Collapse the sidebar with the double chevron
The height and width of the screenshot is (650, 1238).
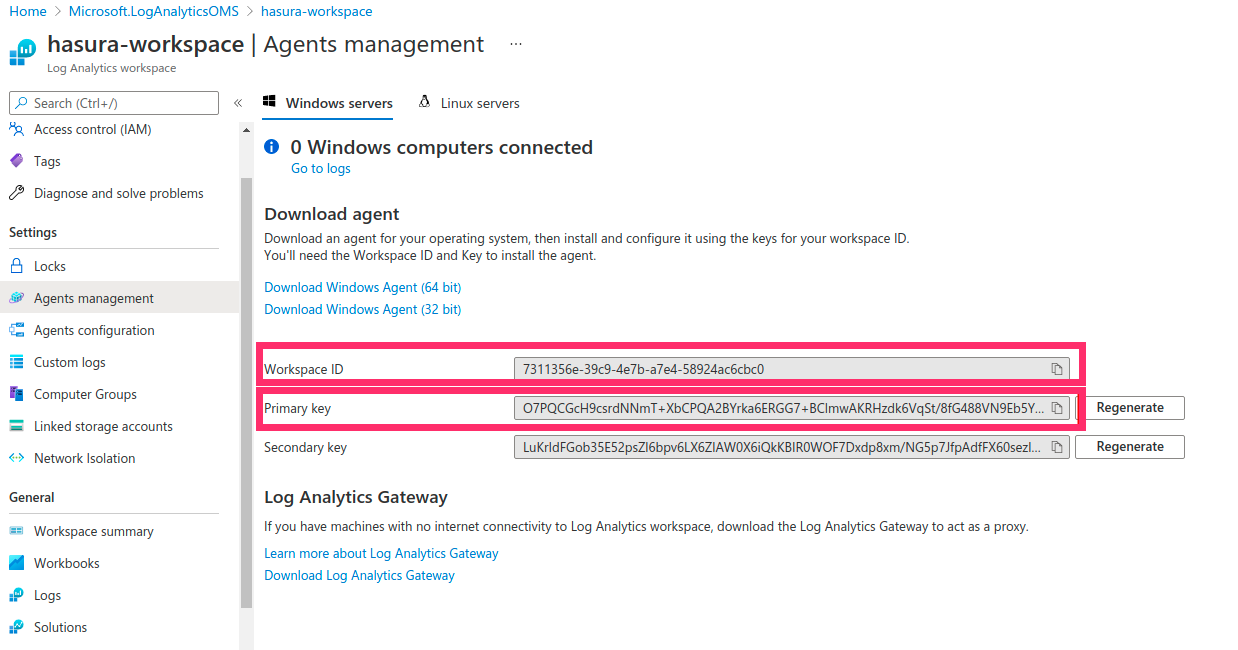(x=238, y=103)
